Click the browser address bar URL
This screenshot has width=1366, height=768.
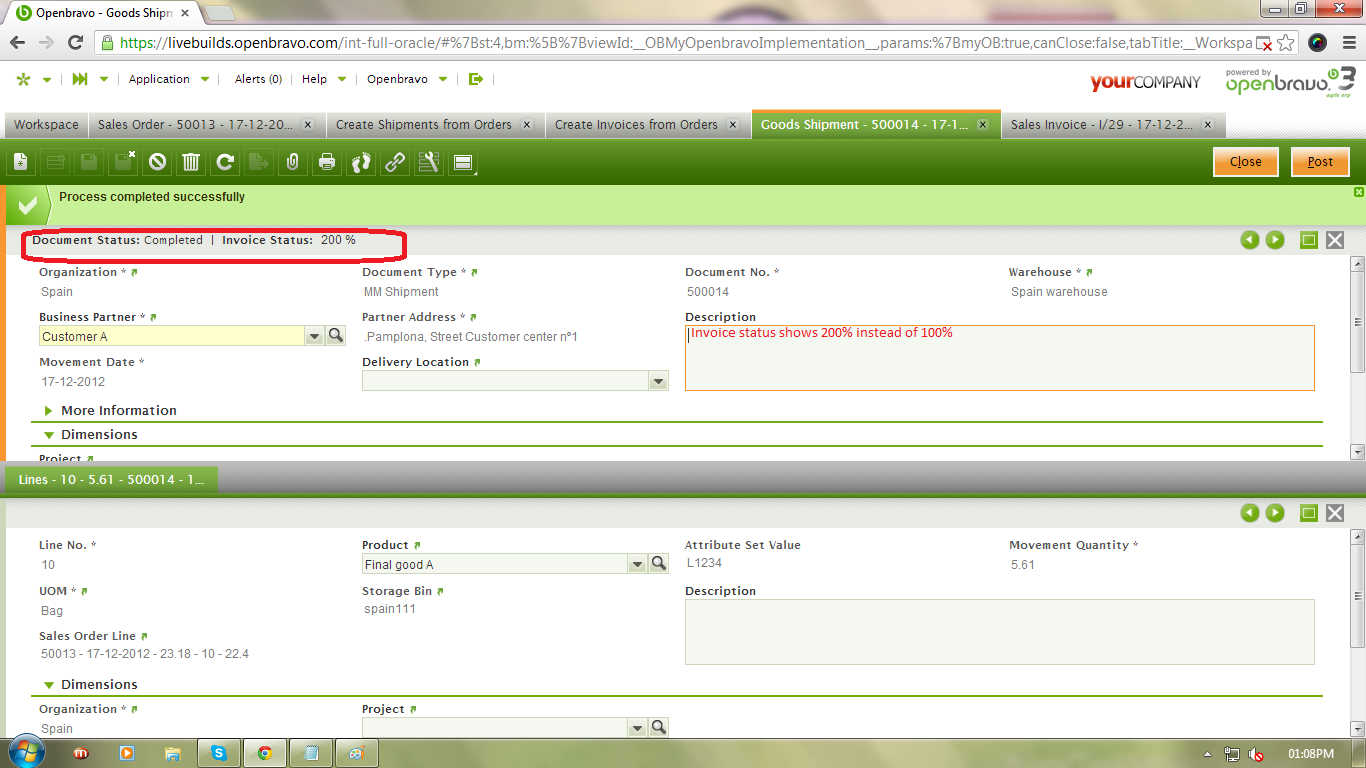coord(685,43)
